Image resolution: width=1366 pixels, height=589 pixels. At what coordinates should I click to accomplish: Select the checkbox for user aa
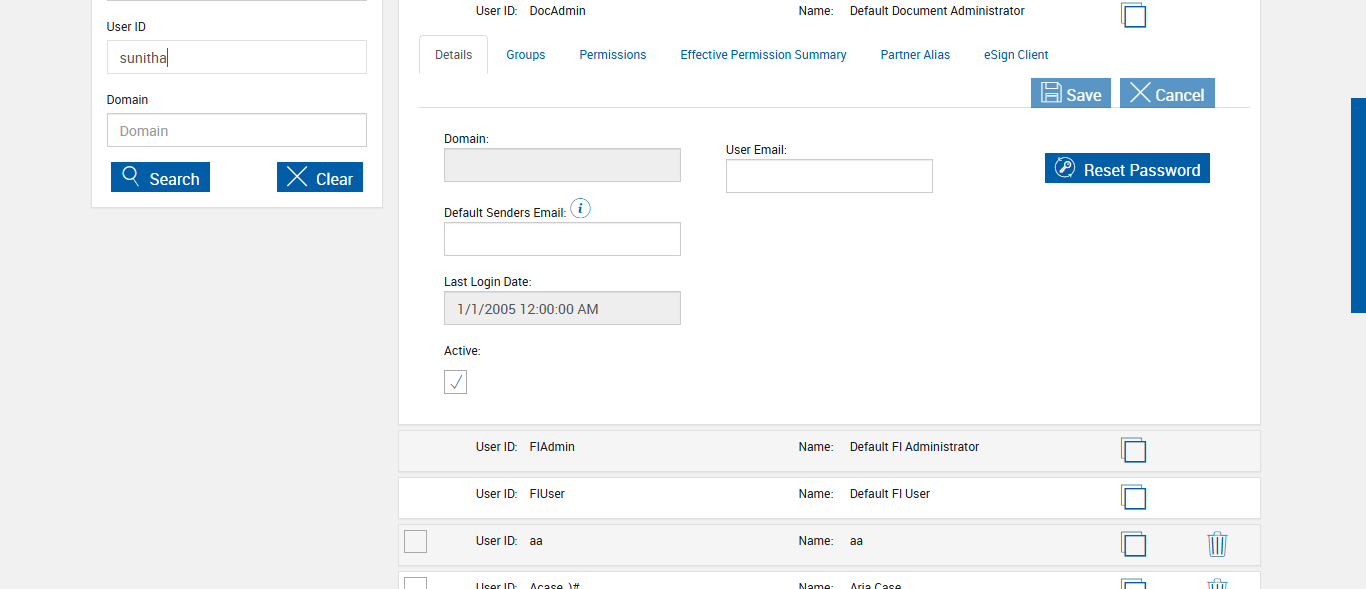[415, 541]
